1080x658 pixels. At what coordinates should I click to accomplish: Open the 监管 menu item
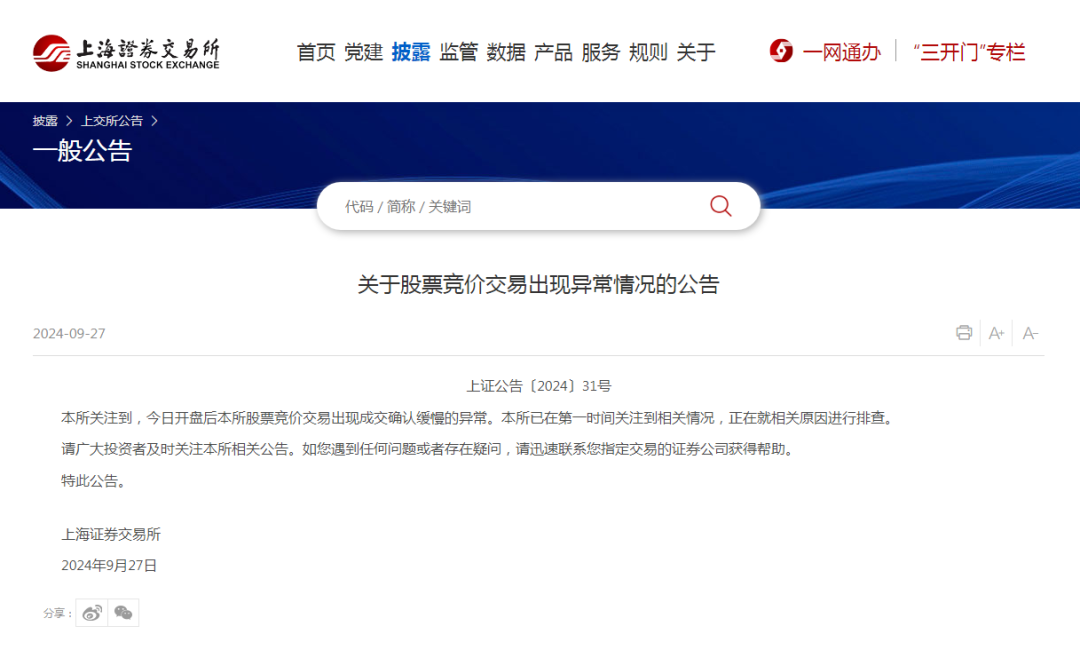459,52
